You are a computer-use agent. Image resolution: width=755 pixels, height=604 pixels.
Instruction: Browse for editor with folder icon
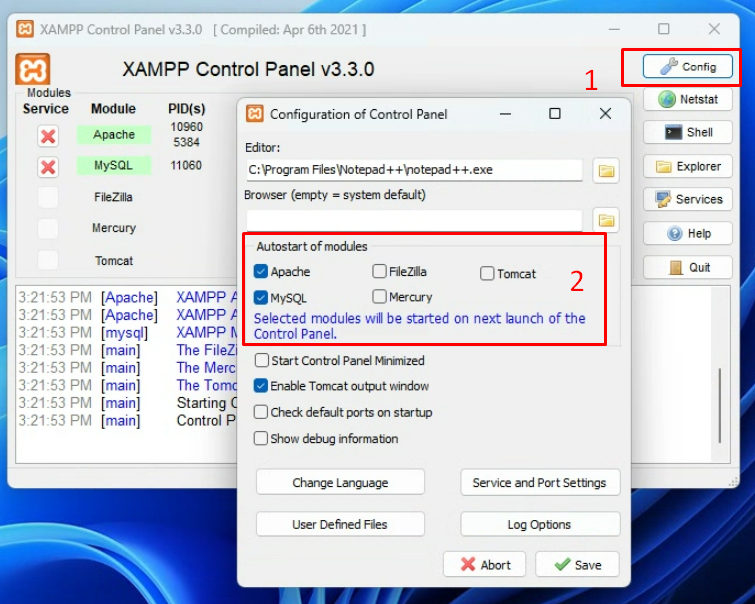(606, 171)
